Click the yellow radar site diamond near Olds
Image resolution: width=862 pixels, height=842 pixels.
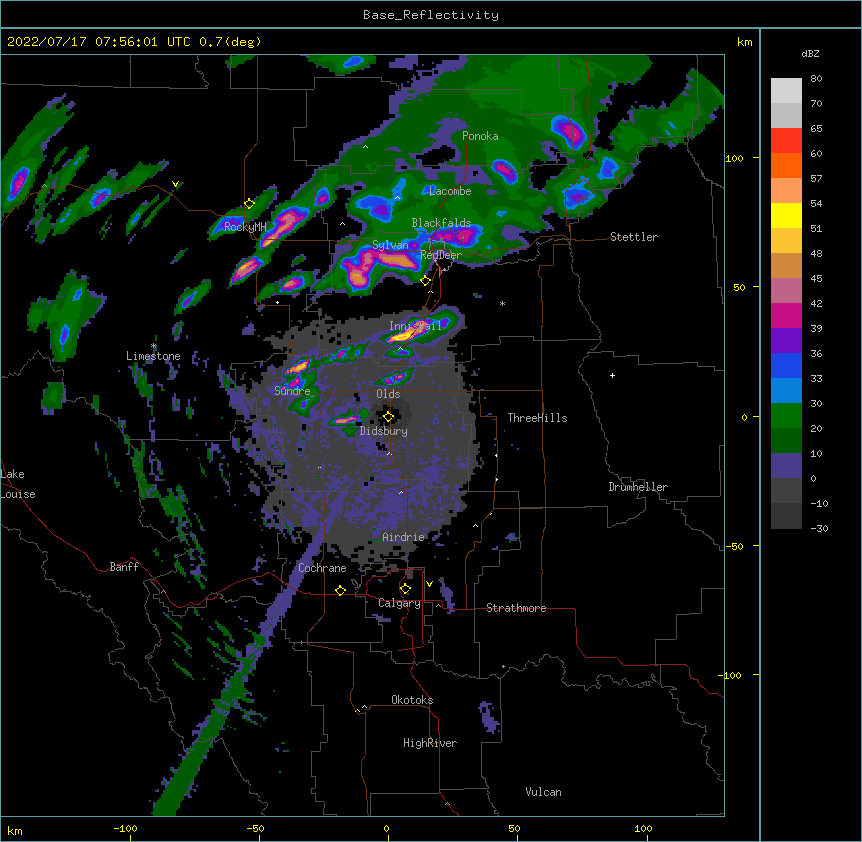tap(388, 417)
